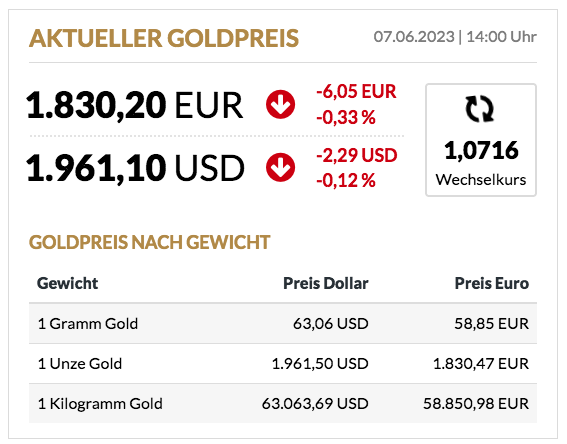567x444 pixels.
Task: Select the 1 Unze Gold row
Action: click(x=283, y=363)
